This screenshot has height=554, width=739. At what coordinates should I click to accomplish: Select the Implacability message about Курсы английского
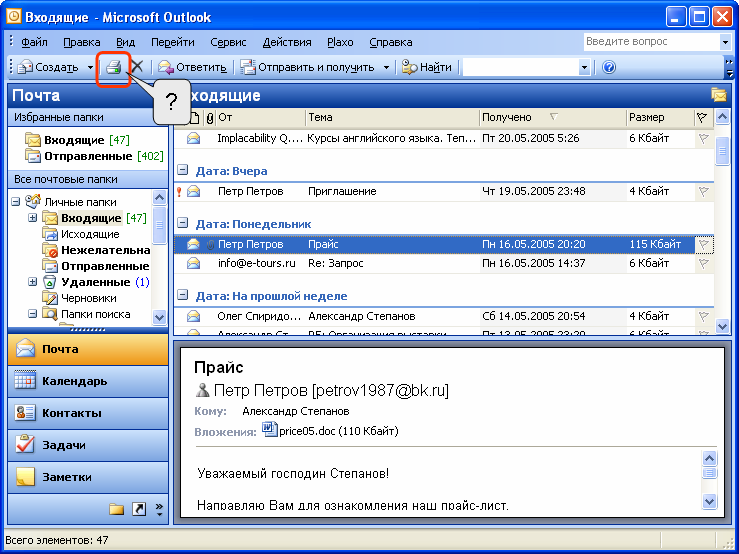coord(444,138)
